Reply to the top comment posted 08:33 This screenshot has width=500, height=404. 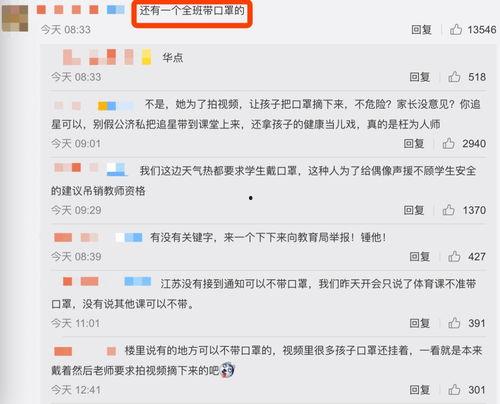tap(421, 30)
